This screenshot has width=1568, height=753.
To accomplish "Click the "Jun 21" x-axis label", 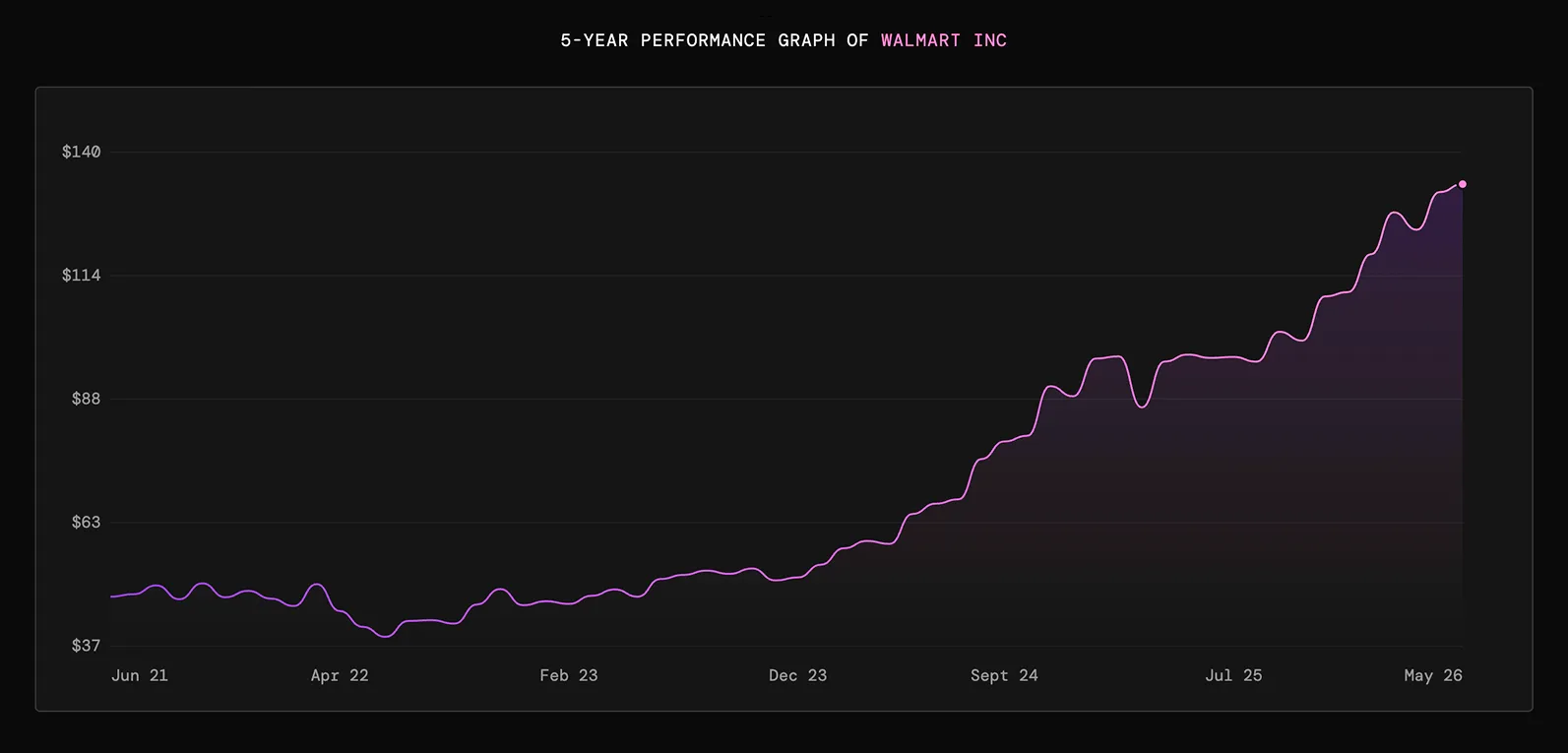I will point(140,675).
